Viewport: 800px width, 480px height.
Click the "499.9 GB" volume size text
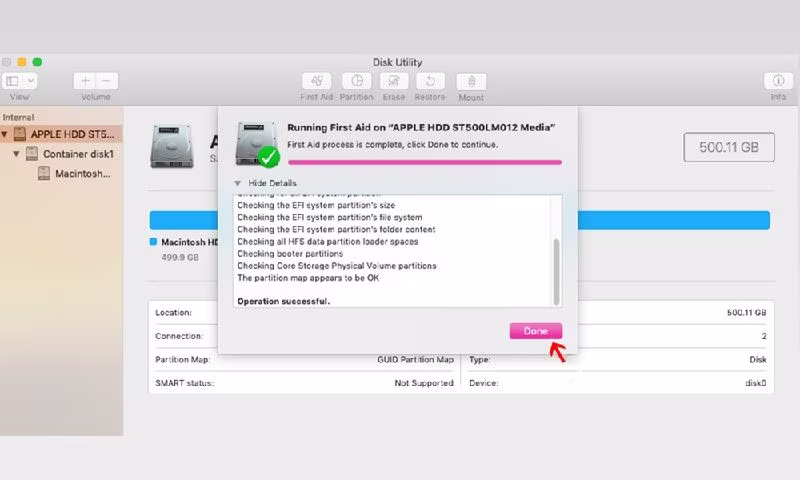pos(180,258)
